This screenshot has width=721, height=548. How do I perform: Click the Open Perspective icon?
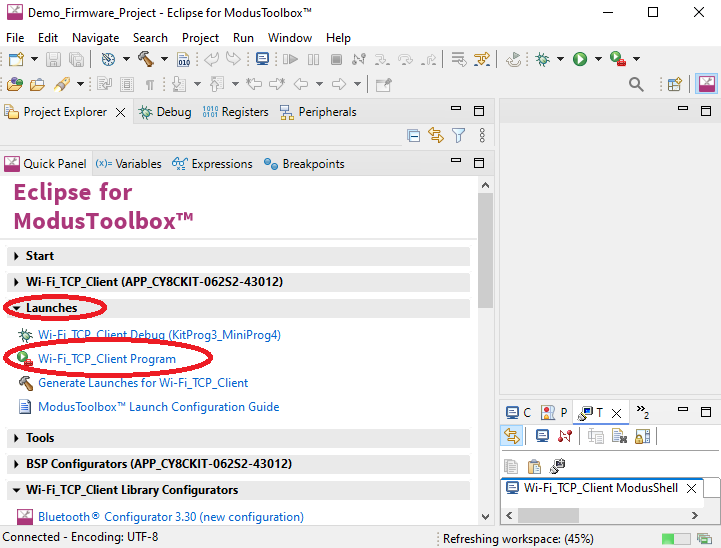click(x=675, y=84)
